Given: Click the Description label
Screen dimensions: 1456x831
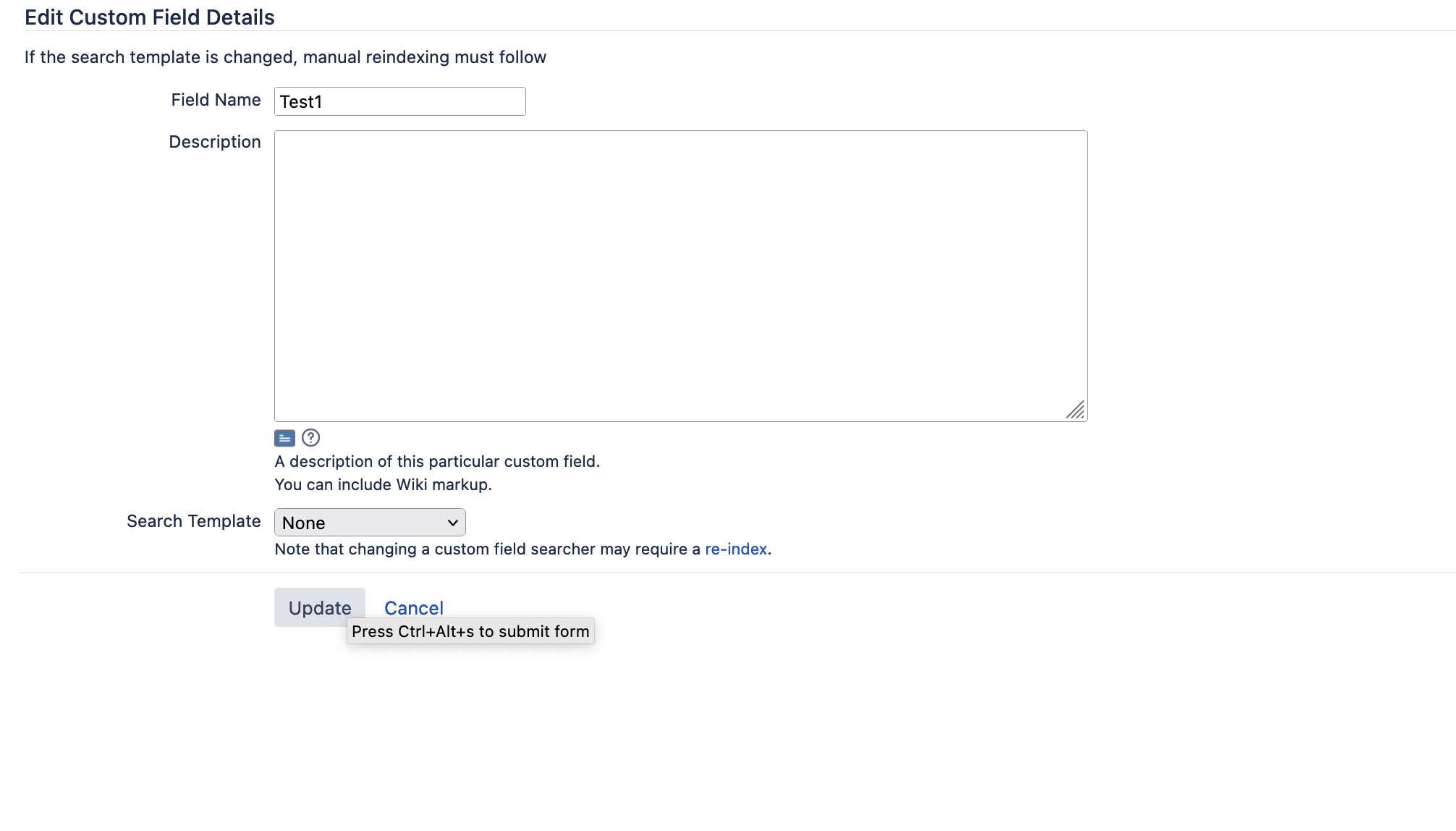Looking at the screenshot, I should (x=214, y=142).
